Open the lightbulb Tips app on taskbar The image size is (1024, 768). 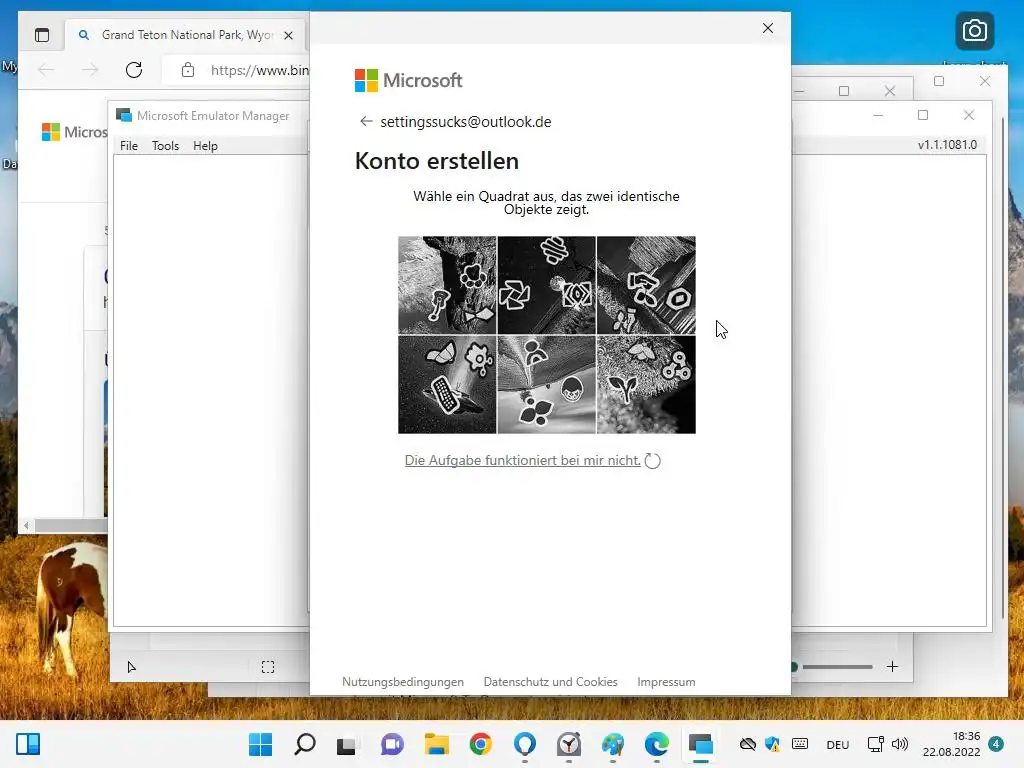click(x=525, y=744)
